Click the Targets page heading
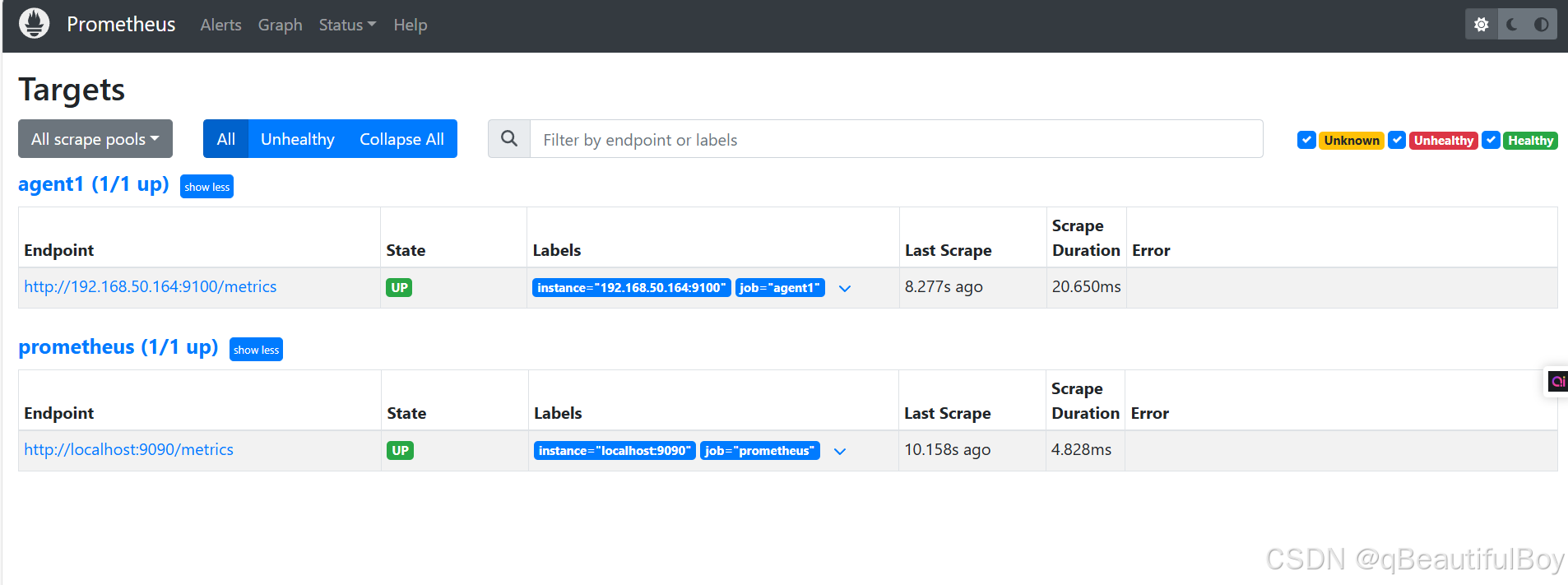This screenshot has width=1568, height=585. (x=72, y=90)
